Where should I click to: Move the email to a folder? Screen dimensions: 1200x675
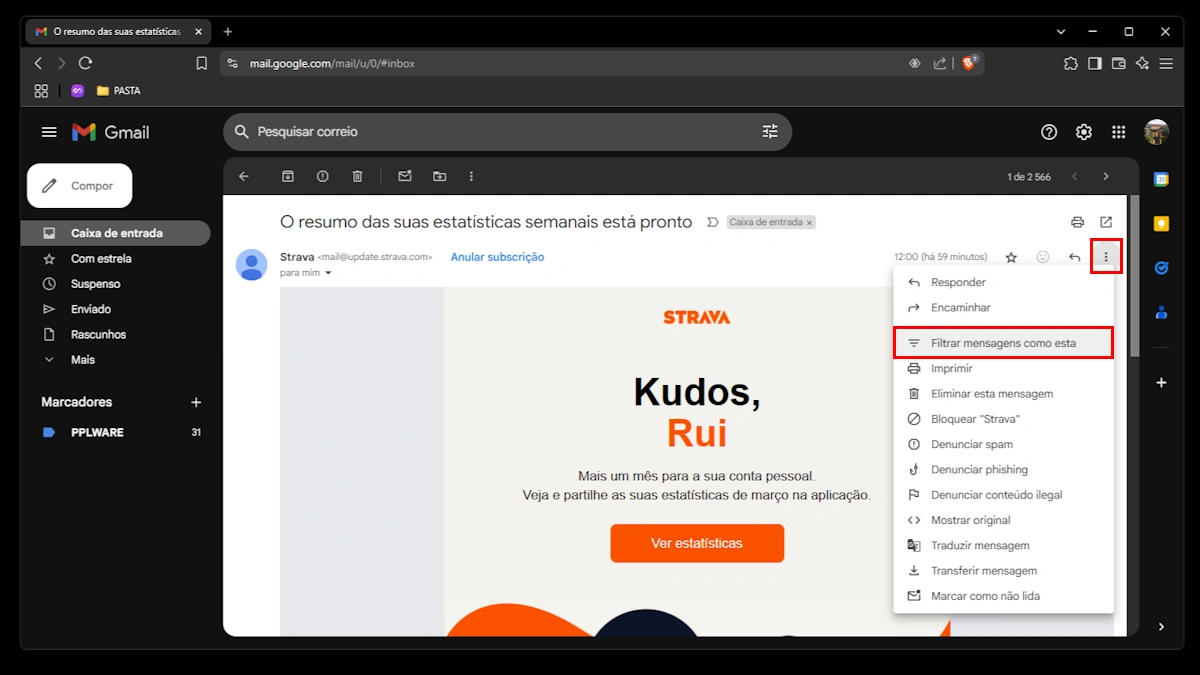click(439, 176)
